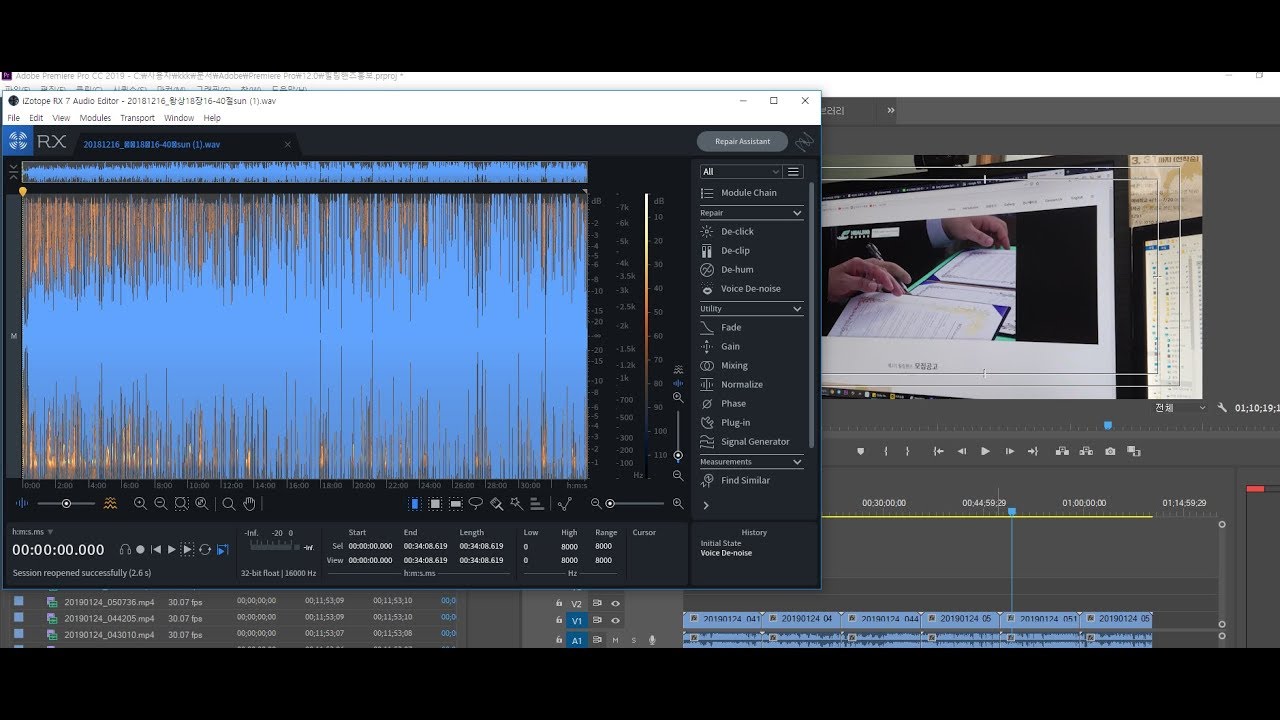Click the zoom in magnifier in RX toolbar
This screenshot has width=1280, height=720.
pyautogui.click(x=140, y=504)
